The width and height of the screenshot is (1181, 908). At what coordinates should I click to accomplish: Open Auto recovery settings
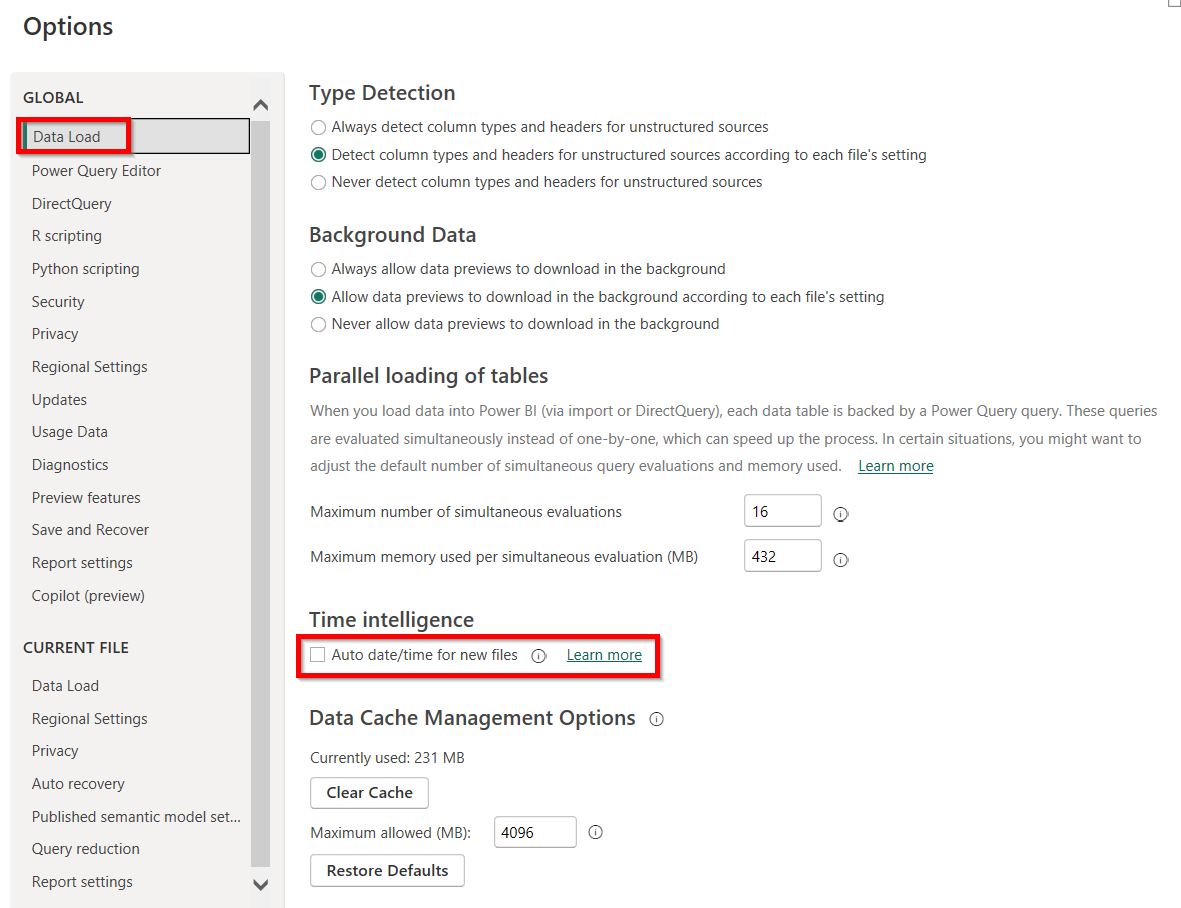78,784
